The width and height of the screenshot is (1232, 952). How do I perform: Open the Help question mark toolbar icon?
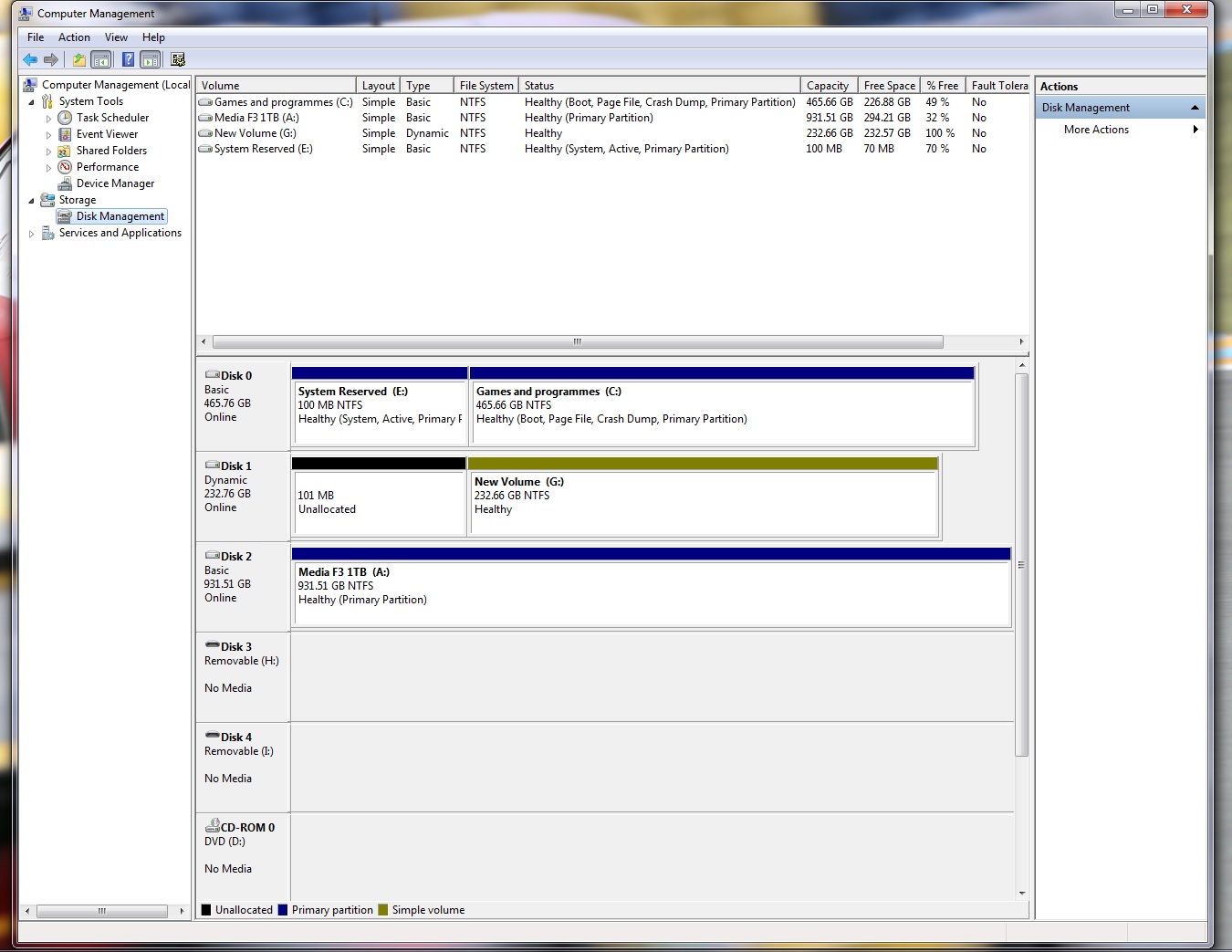[x=128, y=59]
